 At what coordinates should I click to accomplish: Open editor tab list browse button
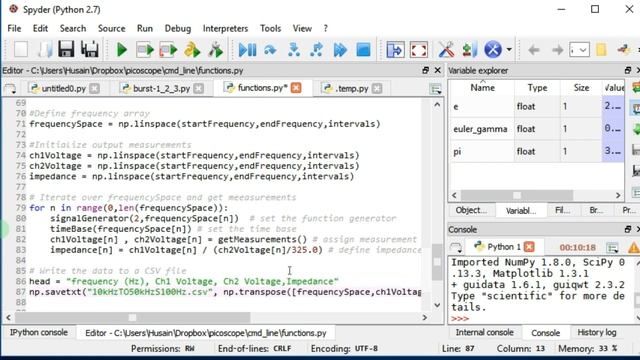(x=10, y=89)
